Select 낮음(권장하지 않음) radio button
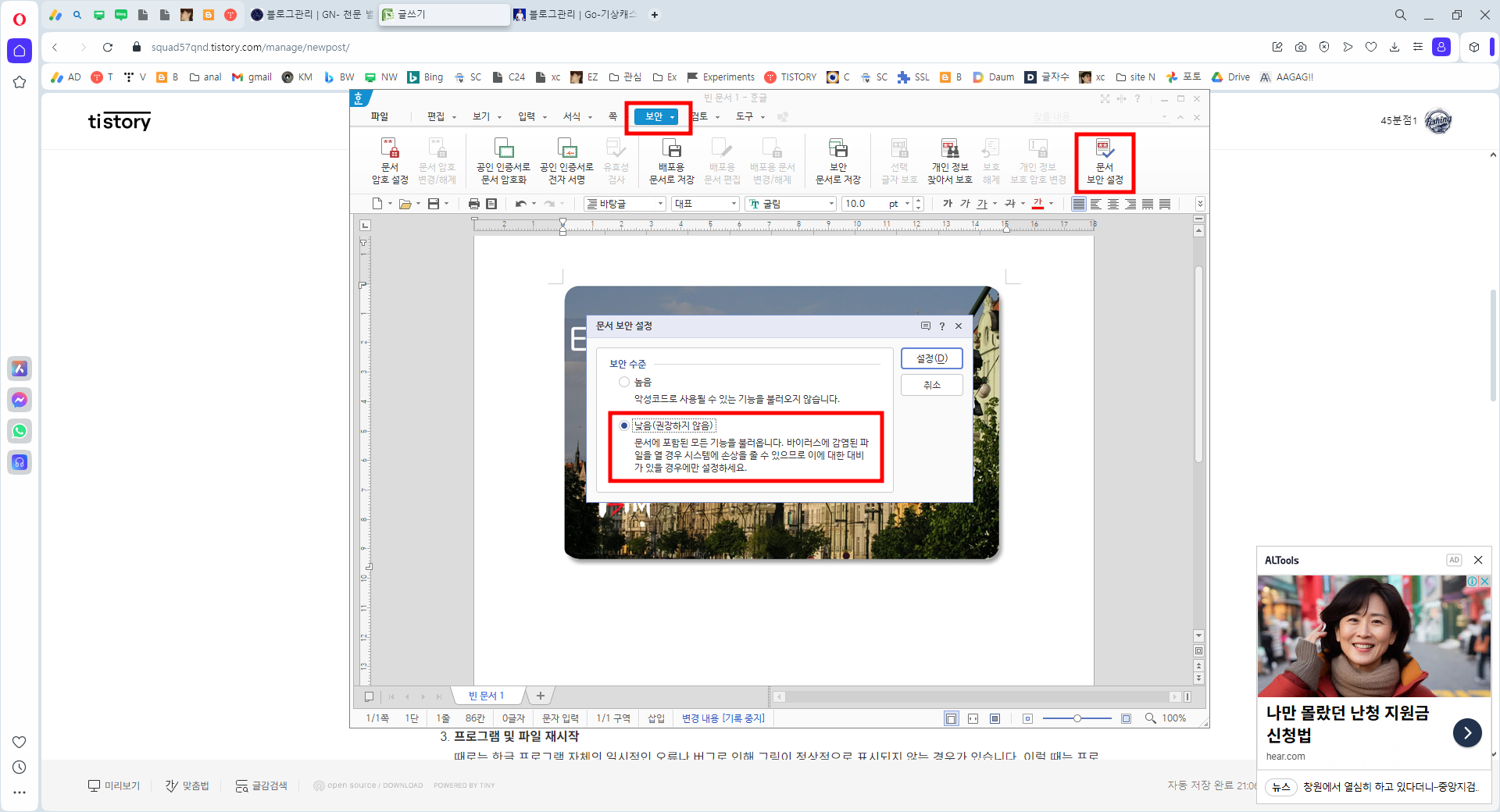1500x812 pixels. [624, 426]
